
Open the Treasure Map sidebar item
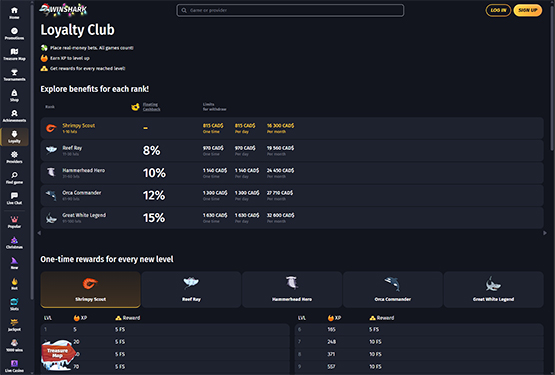click(x=14, y=54)
